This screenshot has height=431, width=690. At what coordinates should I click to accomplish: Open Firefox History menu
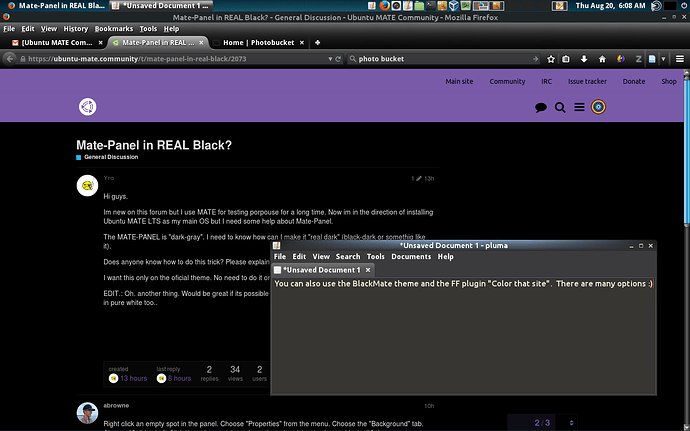pos(76,29)
